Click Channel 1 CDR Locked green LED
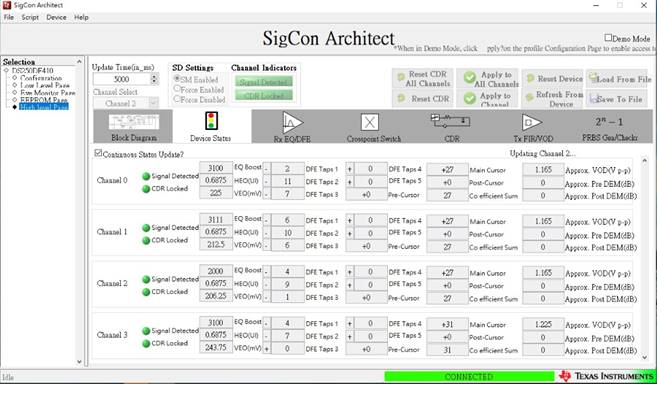Viewport: 668px width, 394px height. [146, 240]
